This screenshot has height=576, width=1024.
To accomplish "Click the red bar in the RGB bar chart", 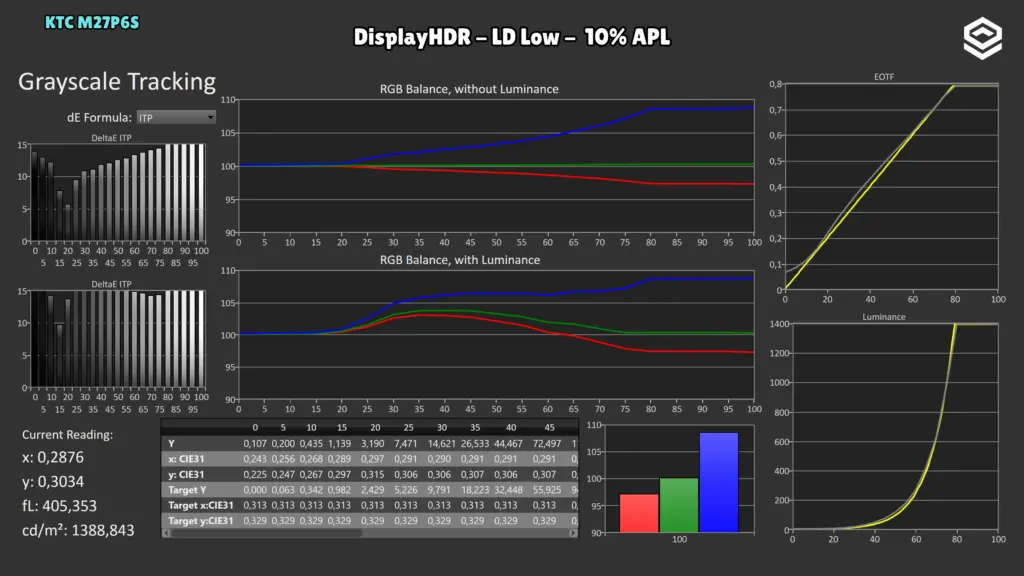I will click(639, 513).
